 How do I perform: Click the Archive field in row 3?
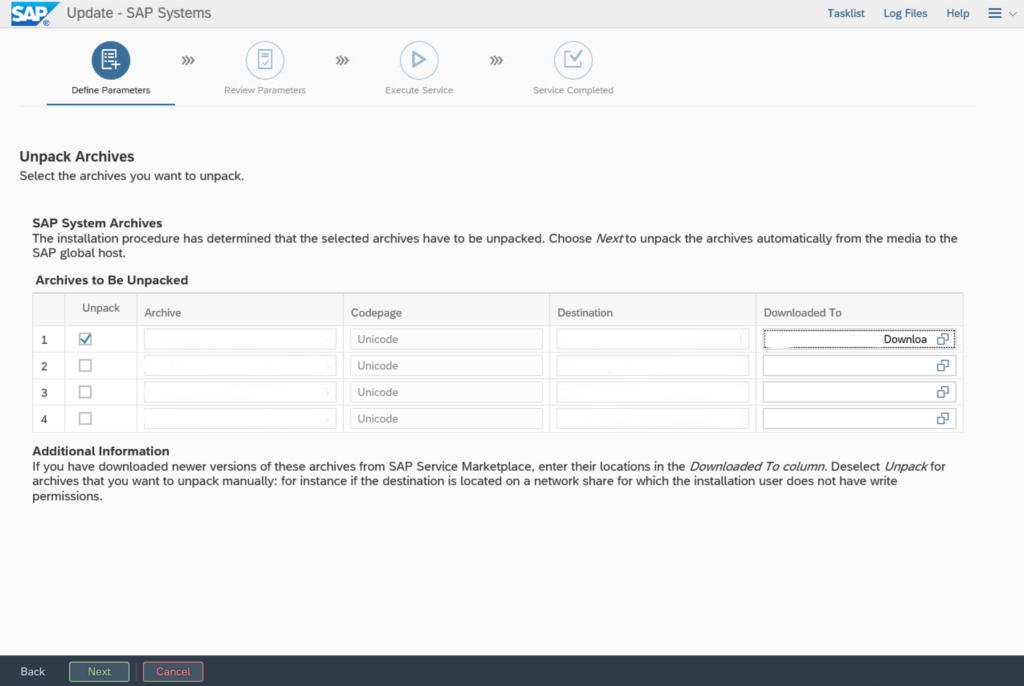pyautogui.click(x=240, y=392)
